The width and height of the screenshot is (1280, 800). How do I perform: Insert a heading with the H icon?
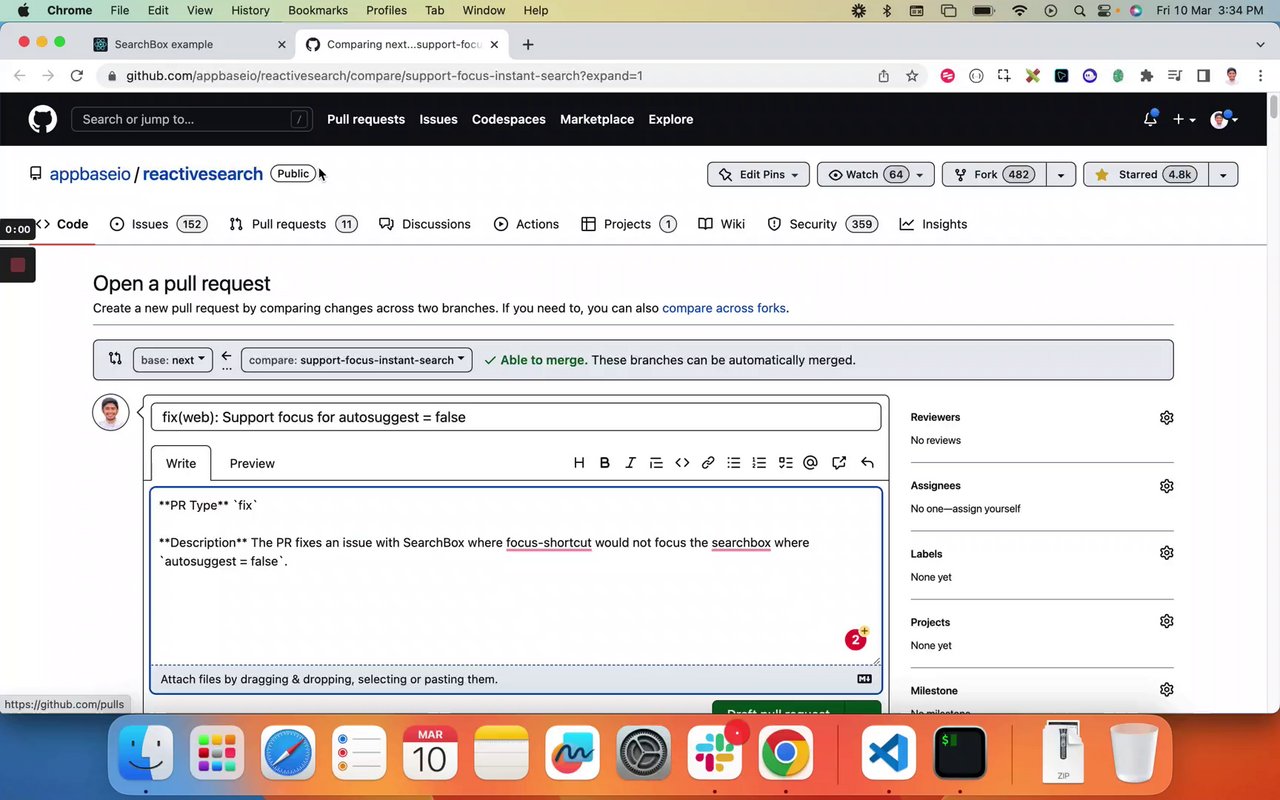[579, 463]
